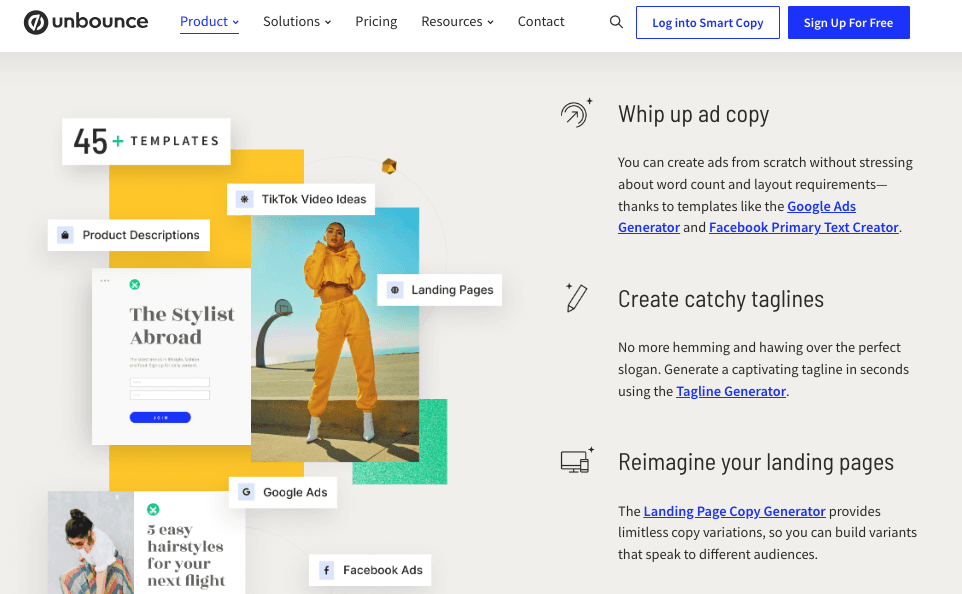Viewport: 962px width, 594px height.
Task: Expand the Product menu chevron
Action: point(236,23)
